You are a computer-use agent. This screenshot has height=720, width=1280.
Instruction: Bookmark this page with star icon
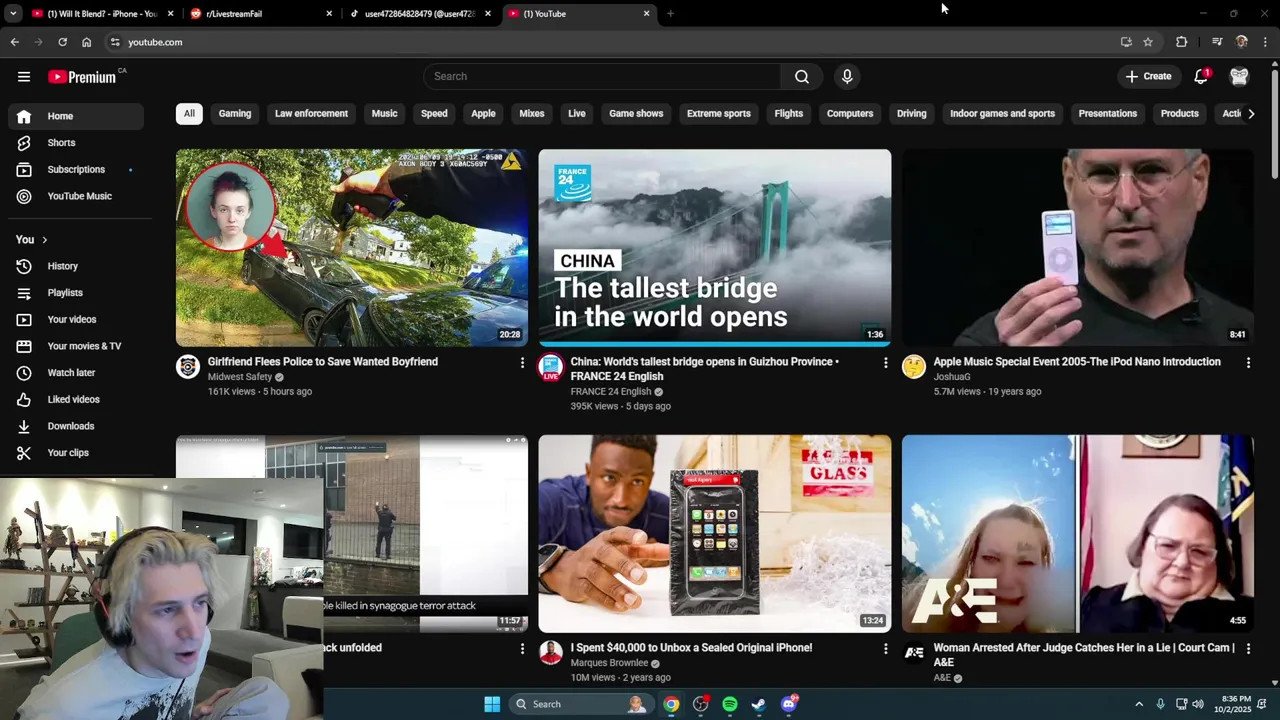click(1148, 42)
